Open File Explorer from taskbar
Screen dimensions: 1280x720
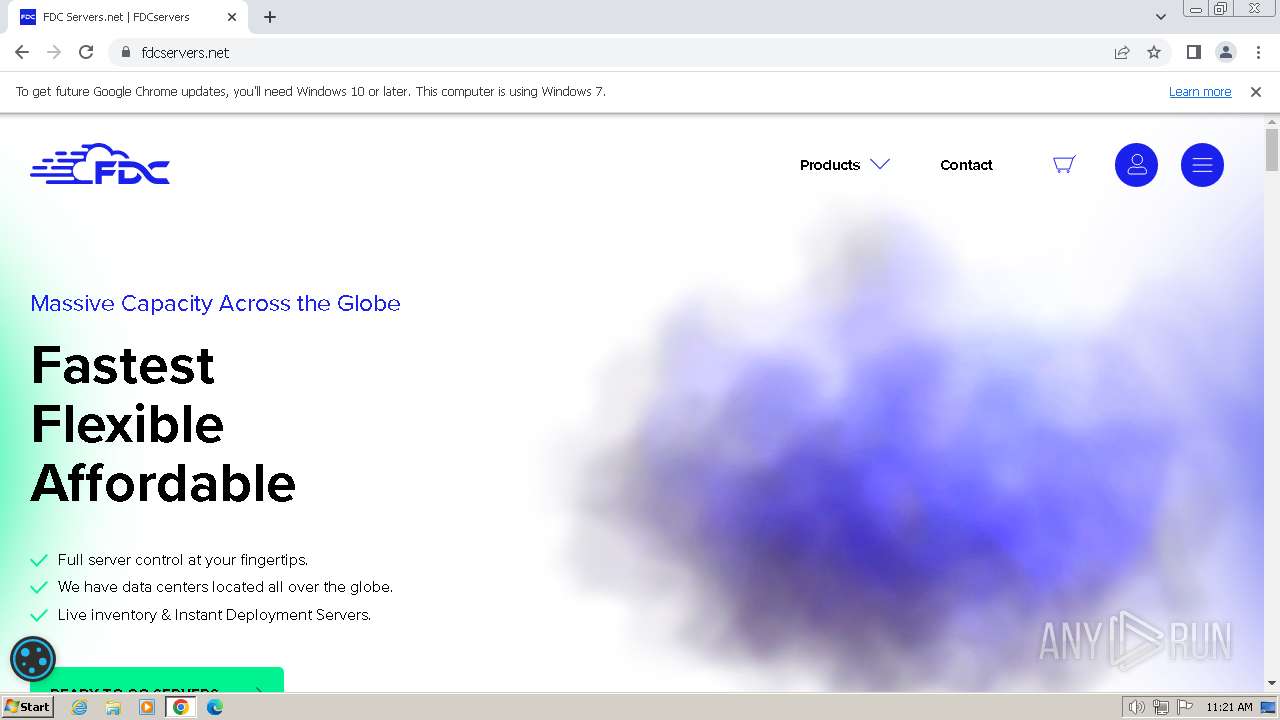click(x=113, y=707)
